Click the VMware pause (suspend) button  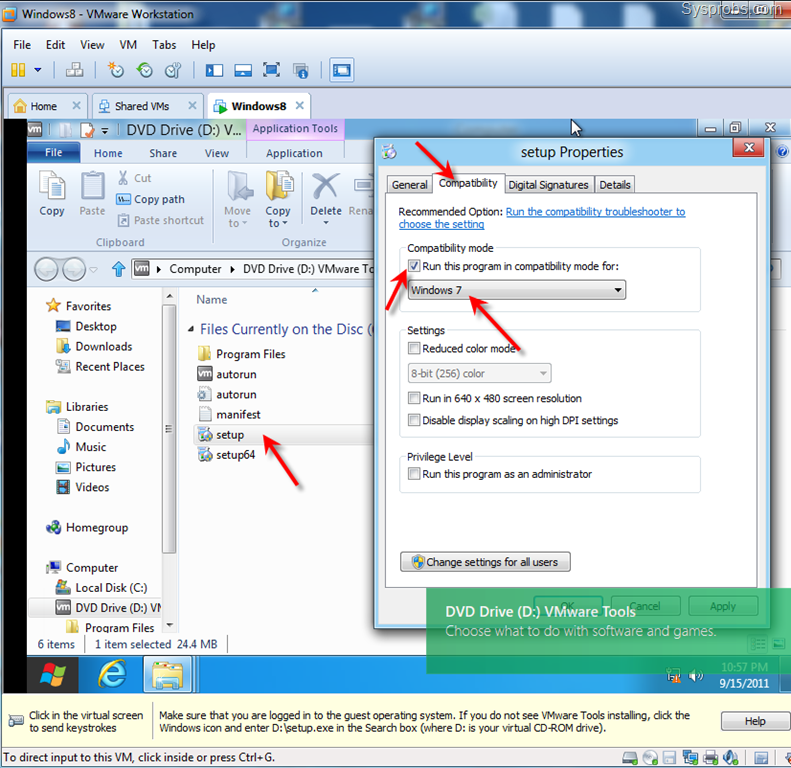coord(17,70)
